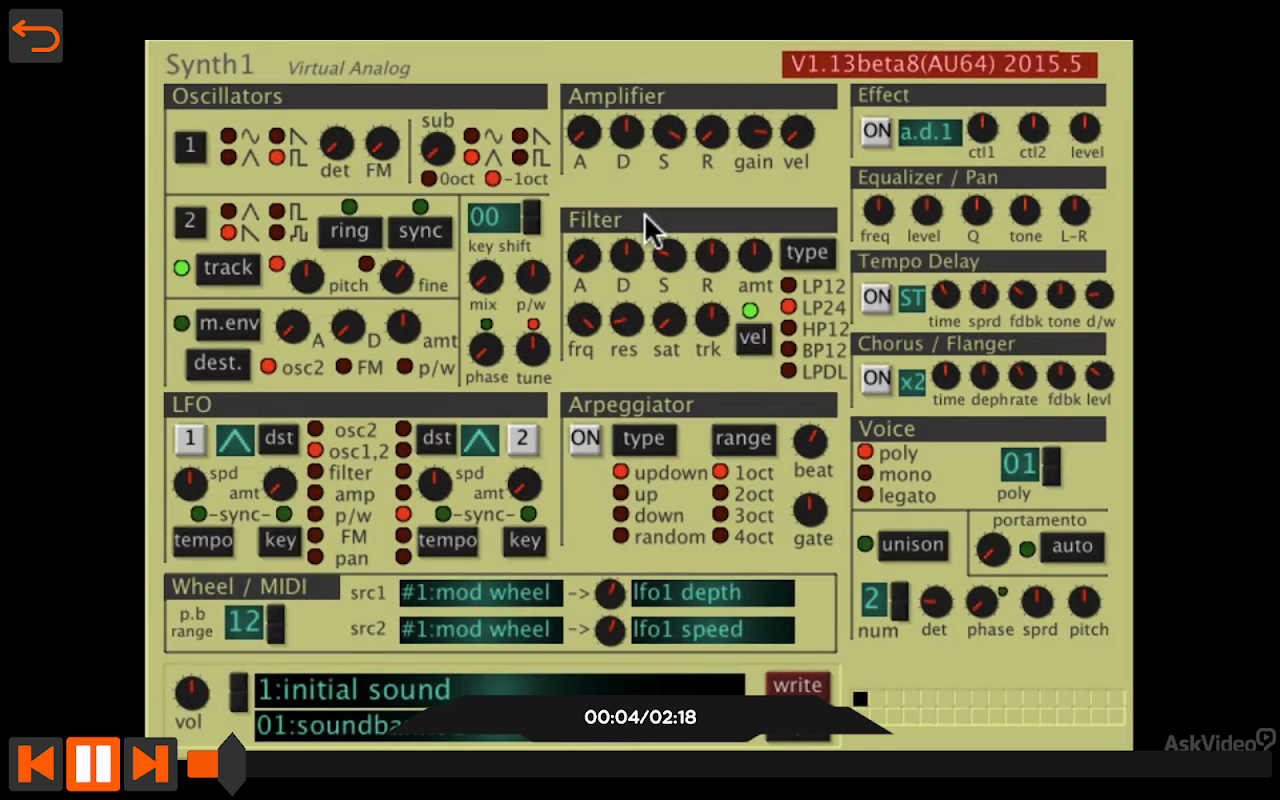This screenshot has height=800, width=1280.
Task: Select LFO 2 triangle waveform button
Action: point(479,439)
